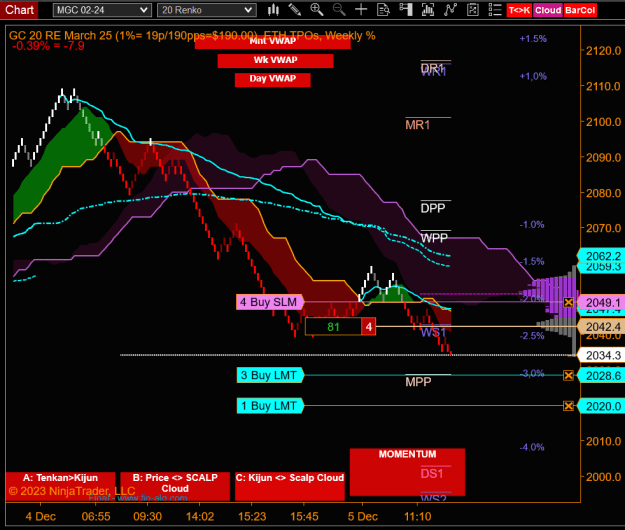Click the zoom in magnifier icon
Image resolution: width=625 pixels, height=530 pixels.
click(x=317, y=10)
